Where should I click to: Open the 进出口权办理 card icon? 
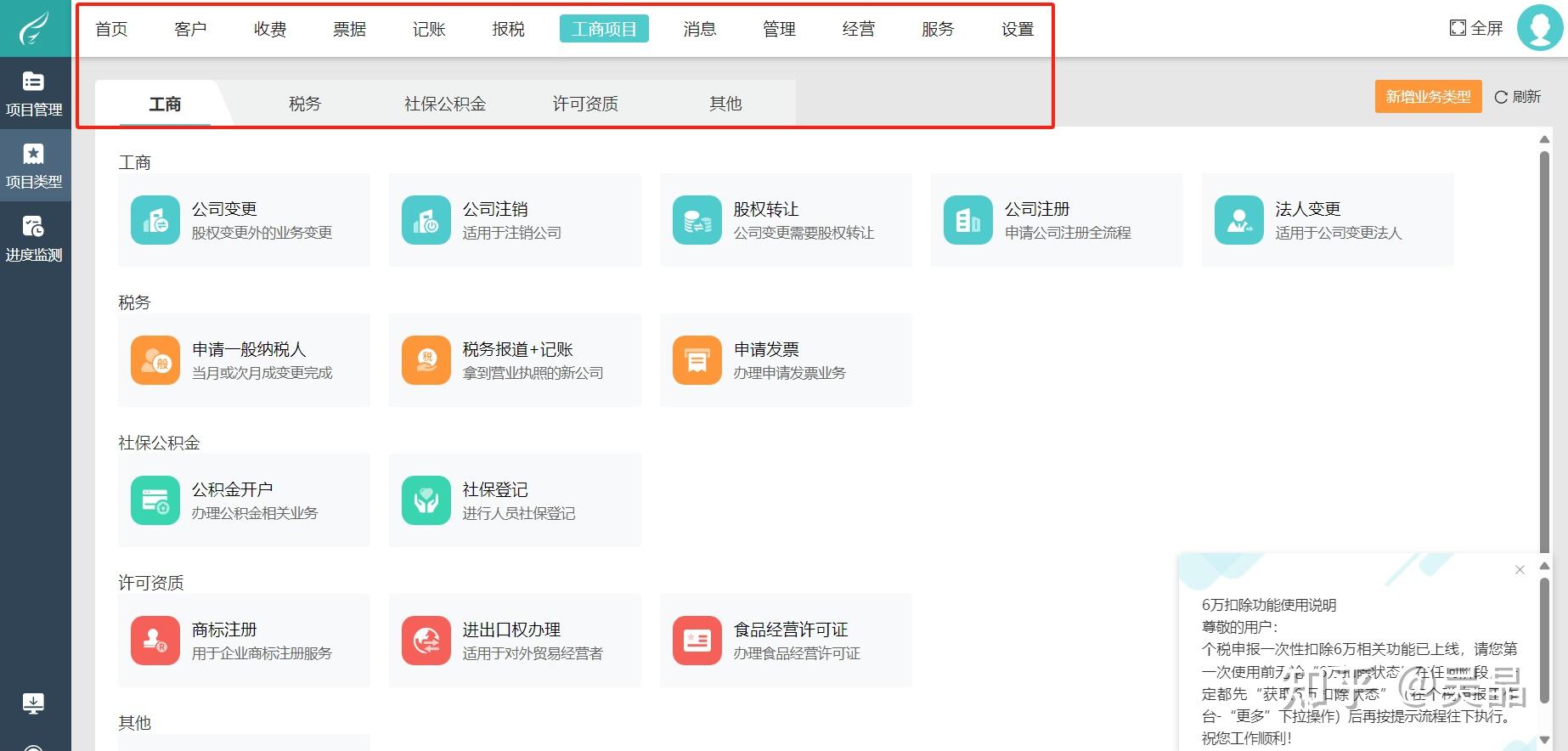426,641
